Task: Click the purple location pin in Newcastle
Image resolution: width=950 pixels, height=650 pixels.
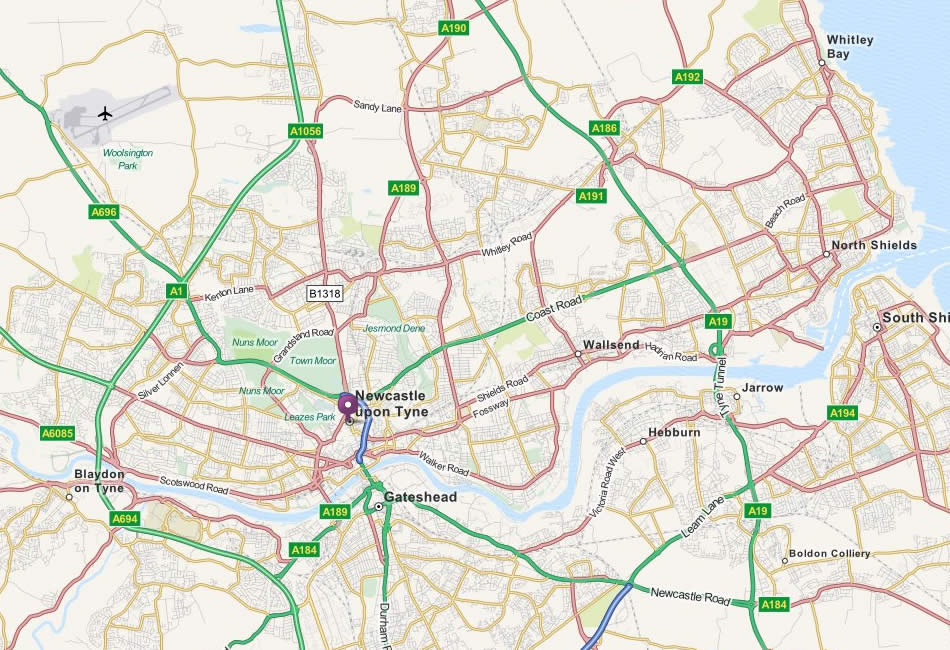Action: click(347, 404)
